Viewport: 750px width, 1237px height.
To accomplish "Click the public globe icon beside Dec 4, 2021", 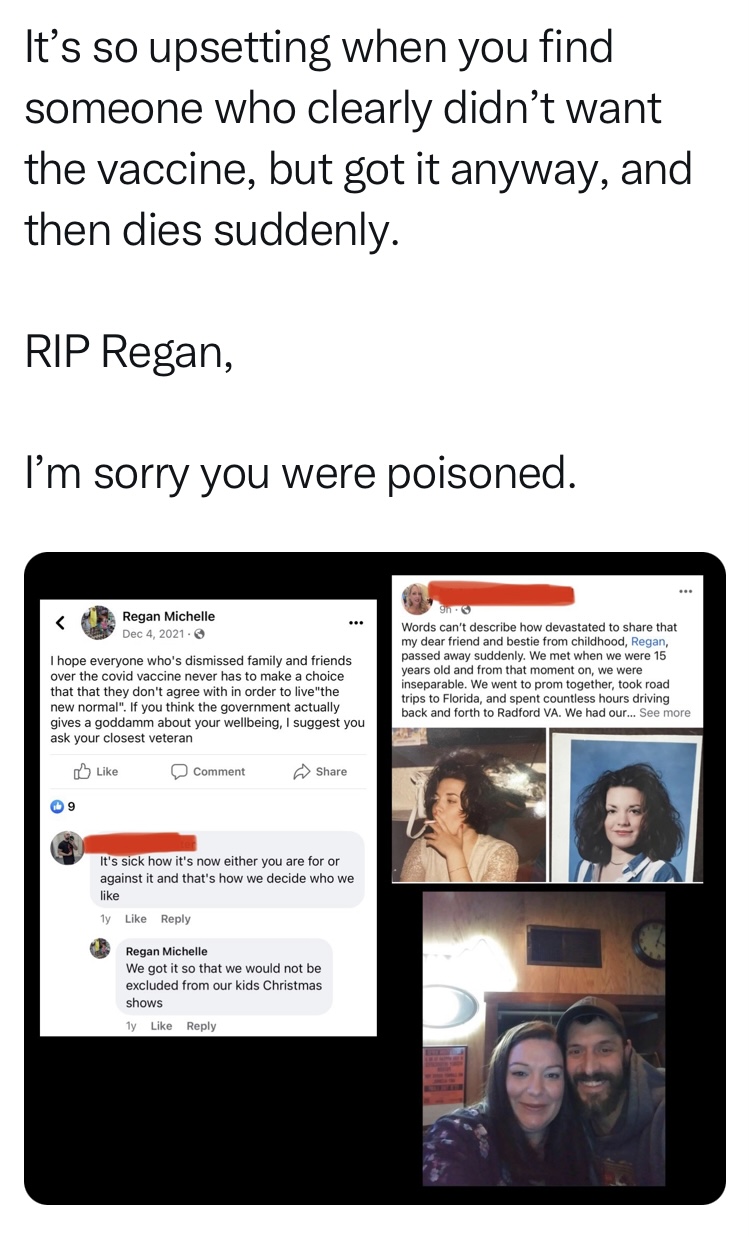I will (x=199, y=634).
